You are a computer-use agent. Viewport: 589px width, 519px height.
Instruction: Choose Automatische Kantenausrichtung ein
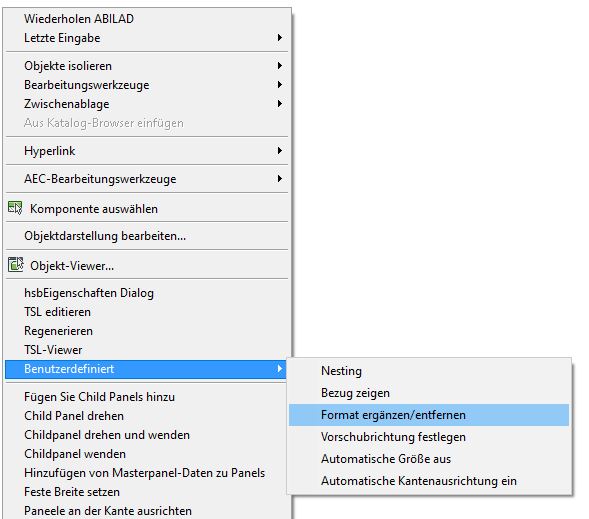tap(429, 481)
